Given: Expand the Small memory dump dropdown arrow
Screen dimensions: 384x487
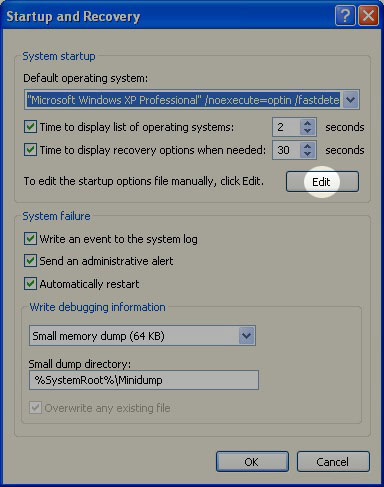Looking at the screenshot, I should click(247, 336).
